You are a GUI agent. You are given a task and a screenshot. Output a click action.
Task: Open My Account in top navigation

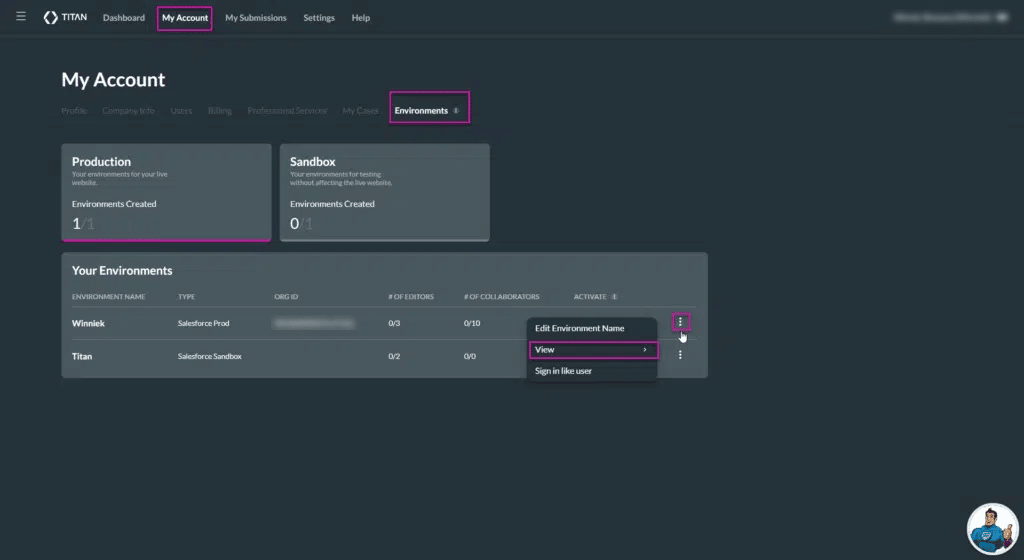coord(185,18)
